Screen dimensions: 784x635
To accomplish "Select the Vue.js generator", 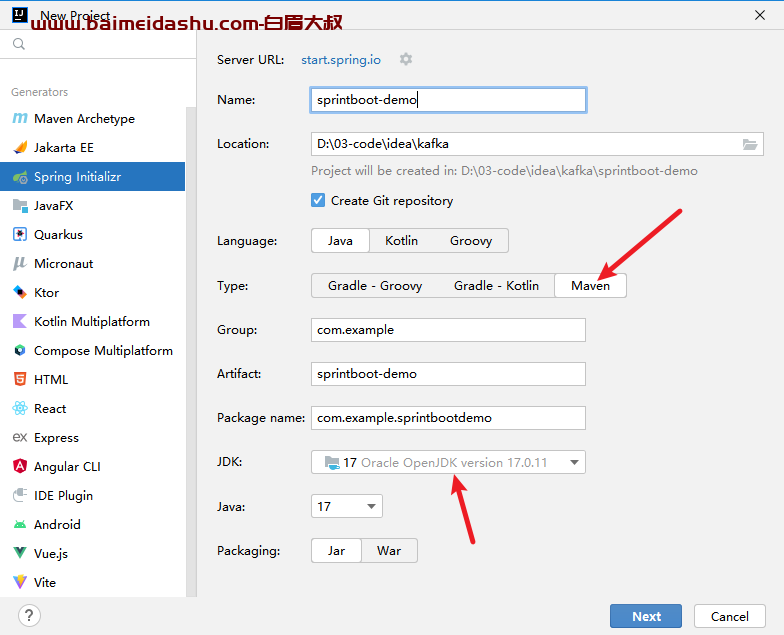I will (x=92, y=554).
